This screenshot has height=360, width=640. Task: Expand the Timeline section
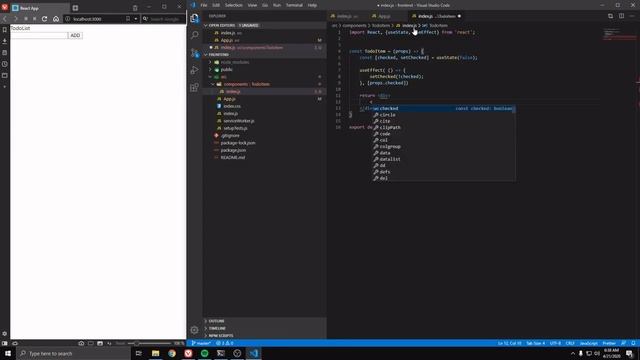217,329
